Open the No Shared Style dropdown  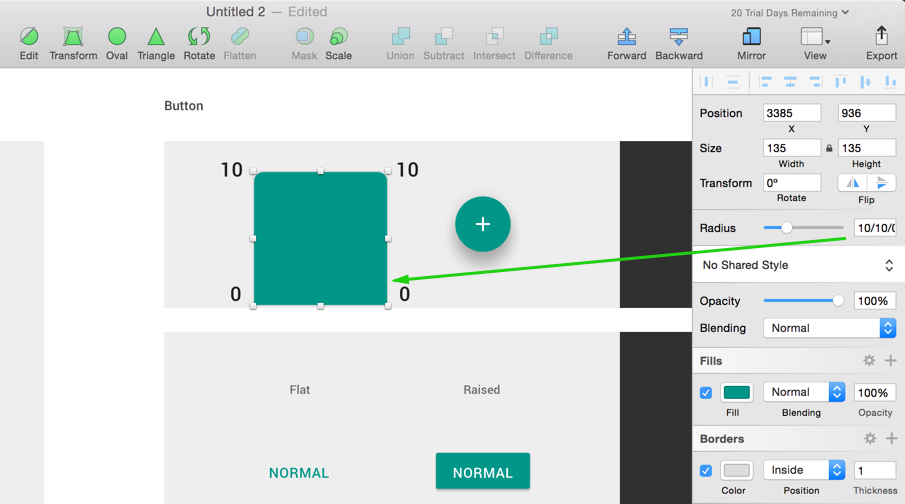tap(797, 265)
